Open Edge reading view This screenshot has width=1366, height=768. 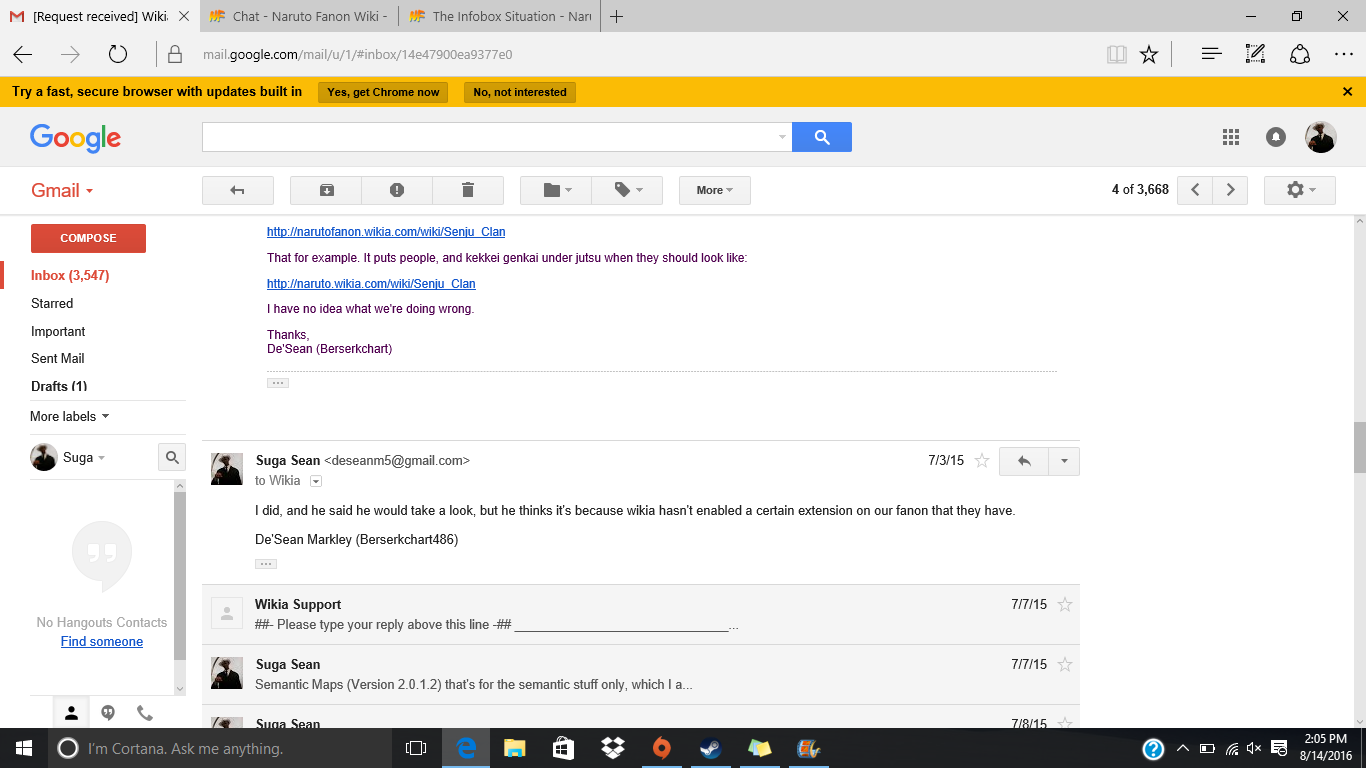click(x=1117, y=54)
